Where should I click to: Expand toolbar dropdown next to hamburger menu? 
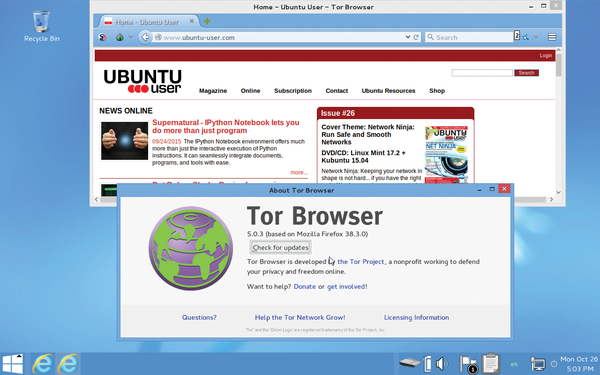(x=536, y=37)
